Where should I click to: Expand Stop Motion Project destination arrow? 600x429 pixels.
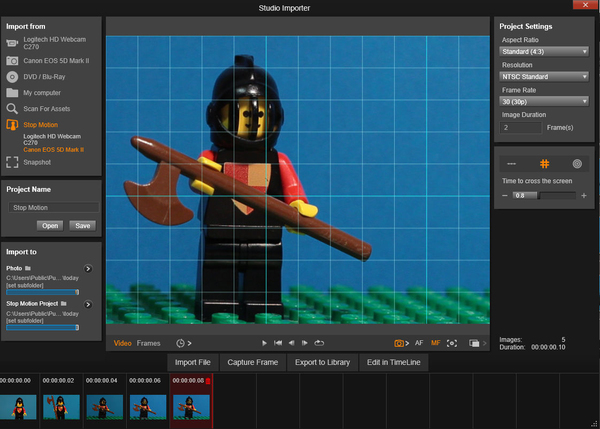88,304
